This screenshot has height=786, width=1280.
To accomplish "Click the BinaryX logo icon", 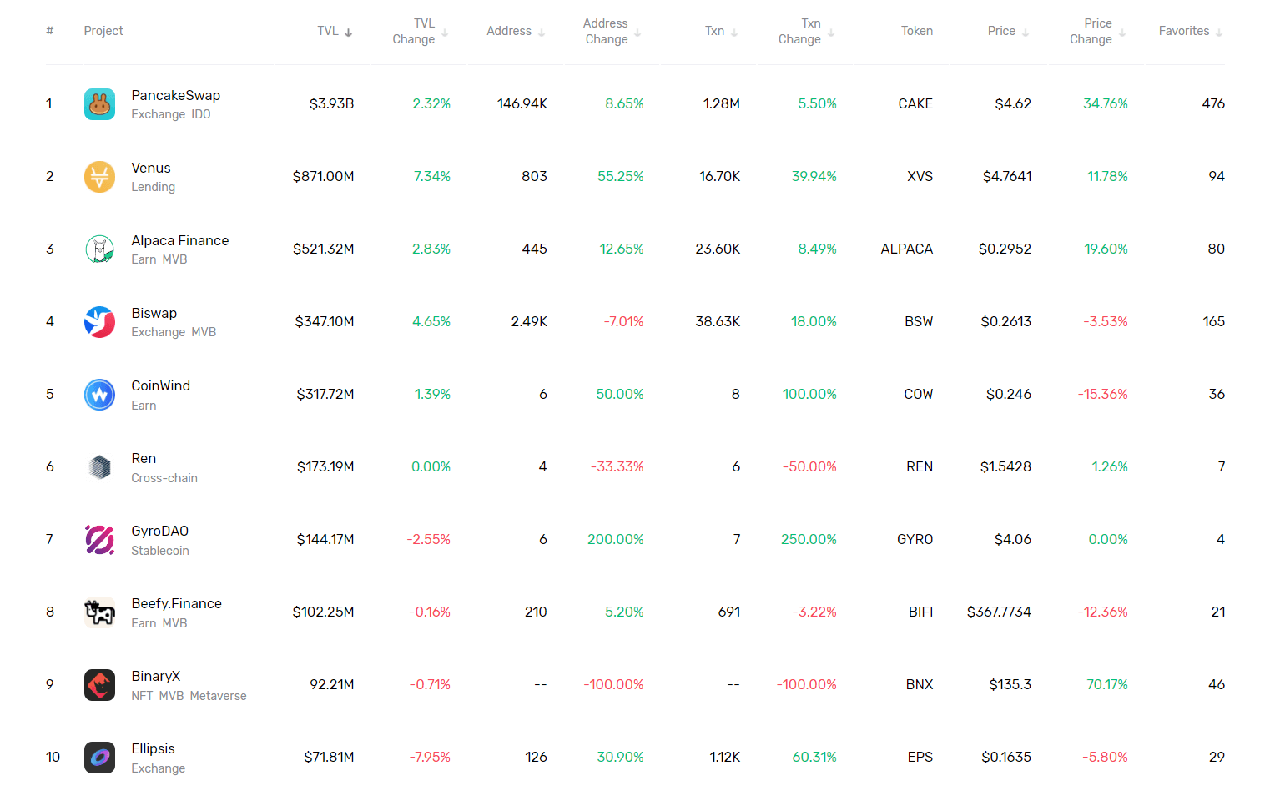I will coord(99,685).
